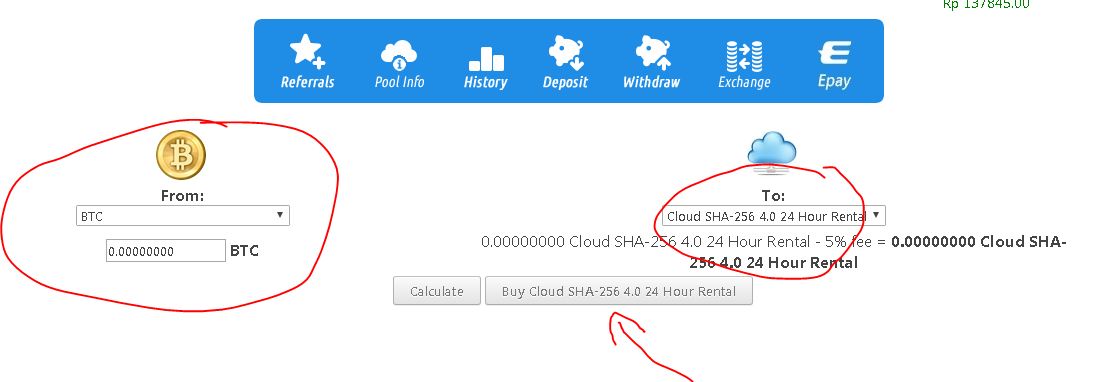Click the From: label
The width and height of the screenshot is (1096, 382).
(182, 196)
